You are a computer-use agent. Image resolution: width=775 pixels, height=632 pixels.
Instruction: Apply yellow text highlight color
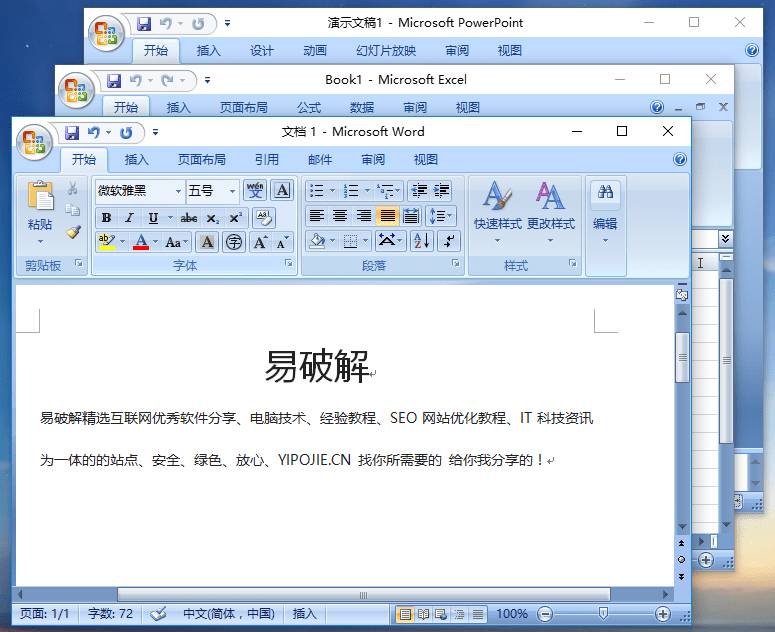[106, 242]
